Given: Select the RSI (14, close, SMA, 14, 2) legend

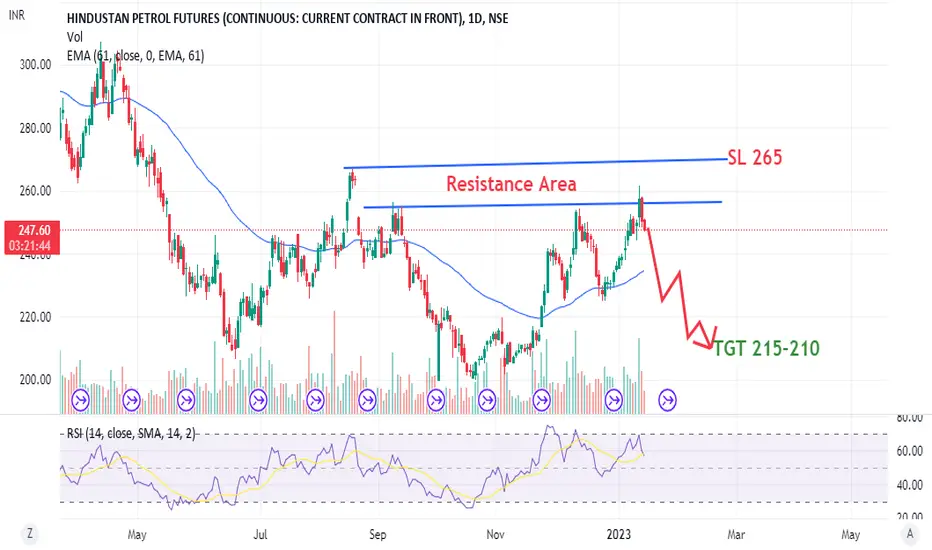Looking at the screenshot, I should click(131, 433).
